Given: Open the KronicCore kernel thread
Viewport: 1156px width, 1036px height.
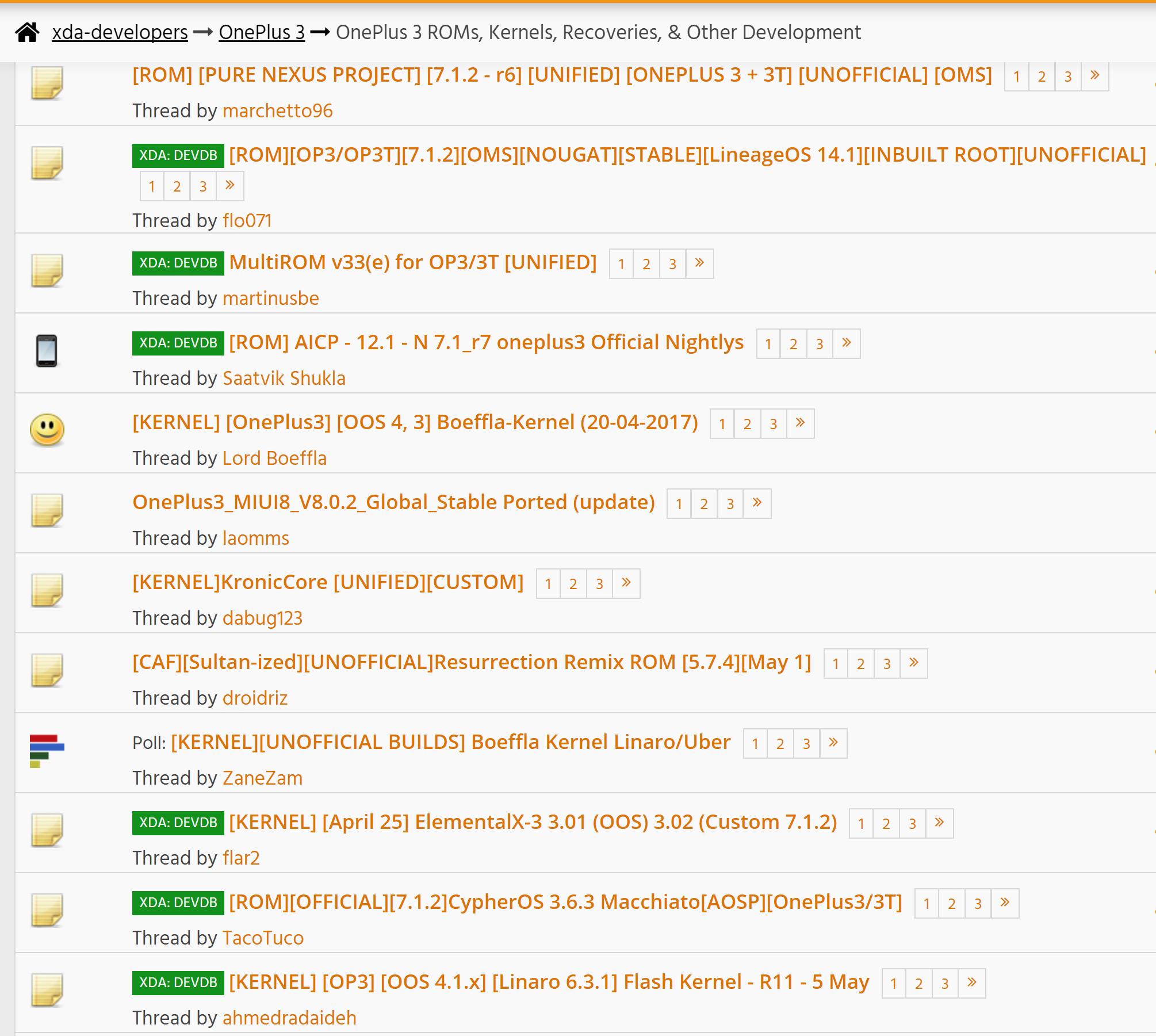Looking at the screenshot, I should click(328, 582).
